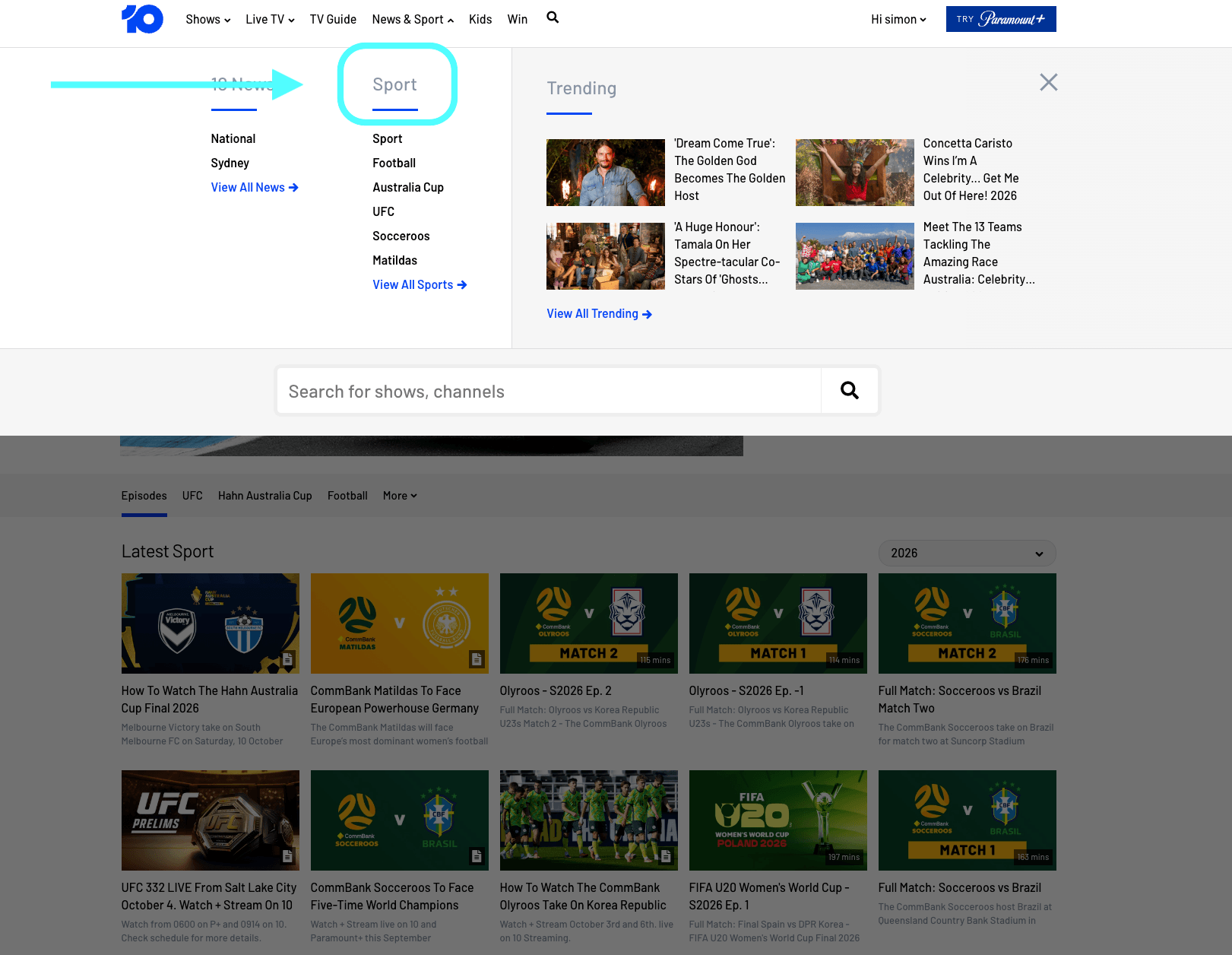Screen dimensions: 1232x955
Task: Switch to the Hahn Australia Cup tab
Action: click(265, 496)
